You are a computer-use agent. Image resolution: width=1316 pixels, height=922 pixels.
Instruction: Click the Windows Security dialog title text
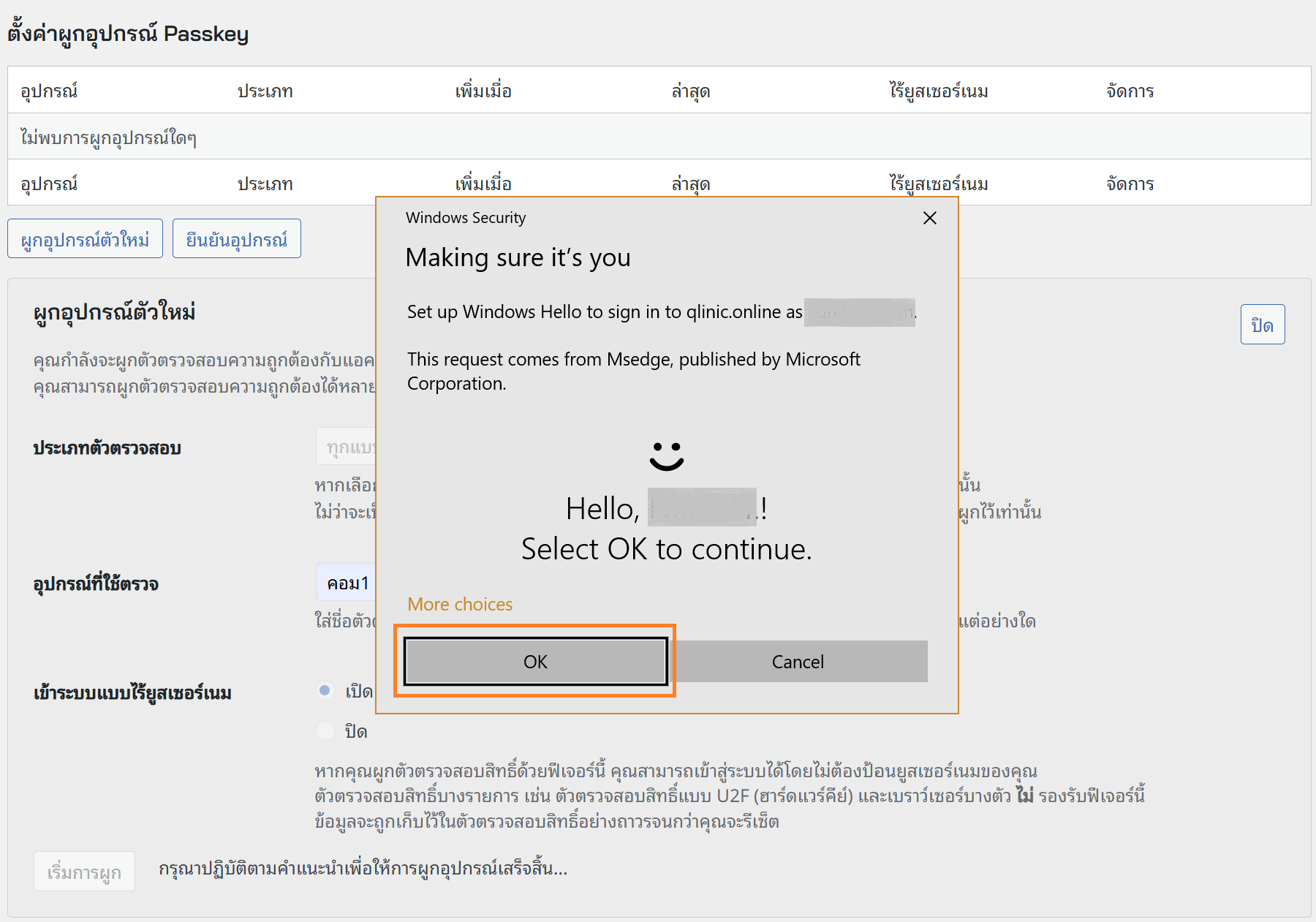coord(466,218)
